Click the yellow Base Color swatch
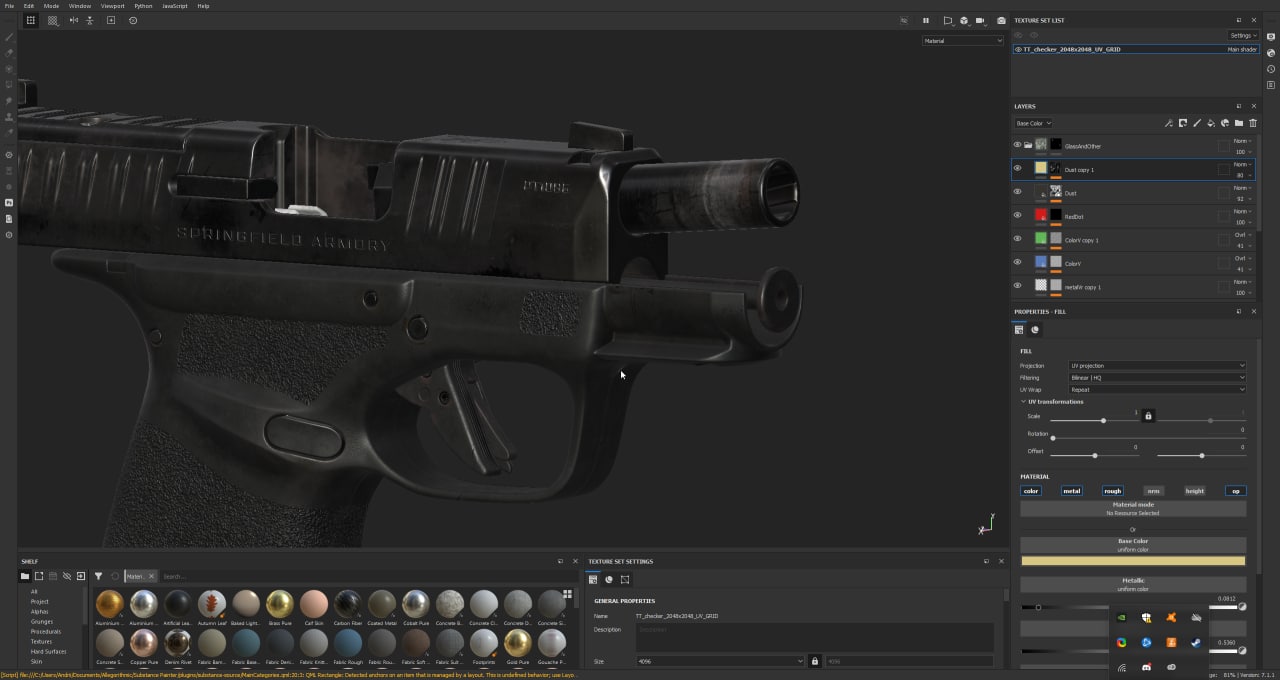This screenshot has width=1280, height=680. pos(1133,561)
